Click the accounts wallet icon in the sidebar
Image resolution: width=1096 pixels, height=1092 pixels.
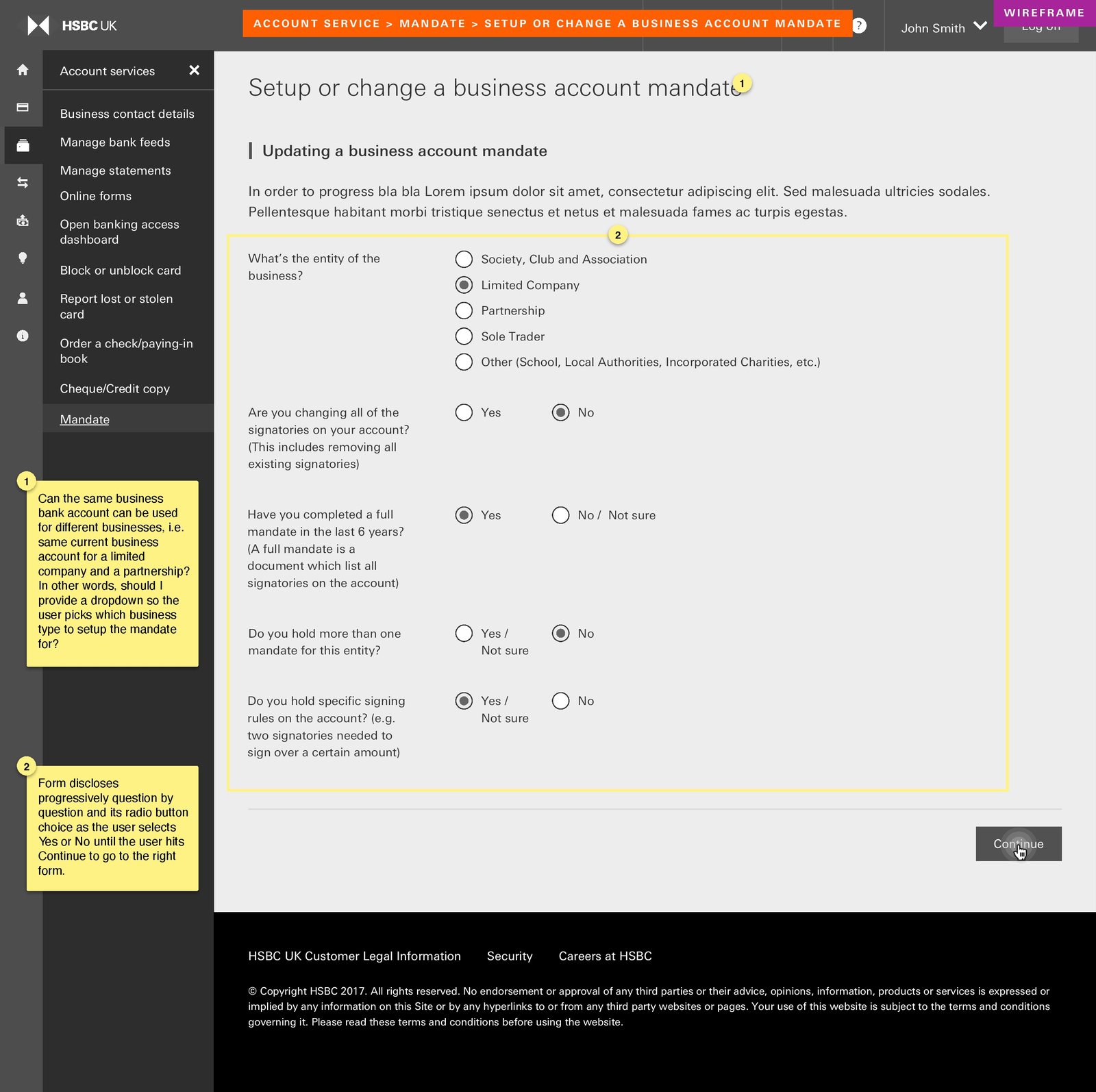[23, 143]
